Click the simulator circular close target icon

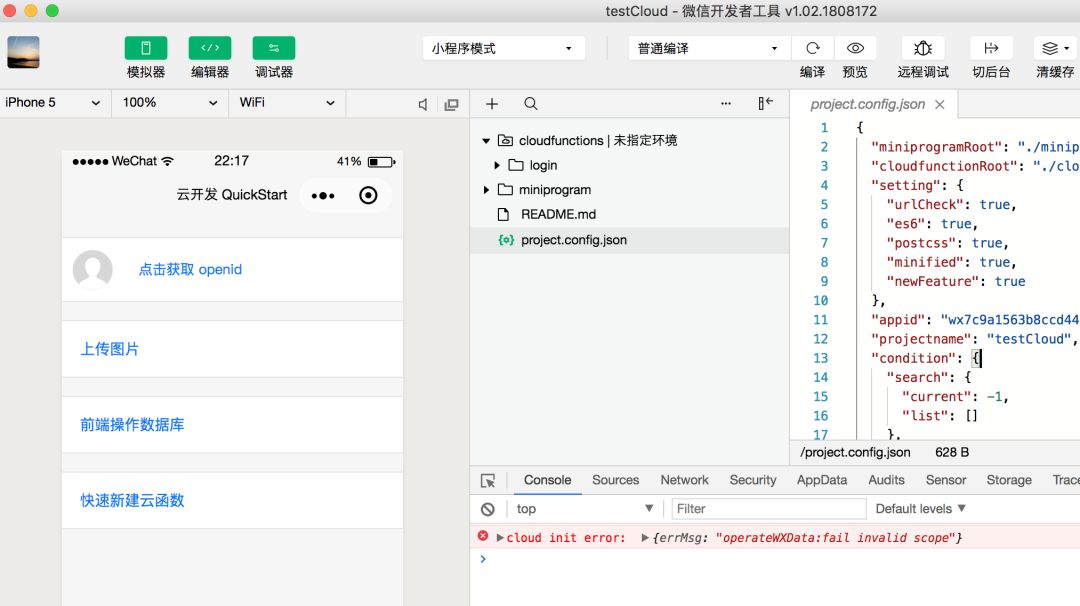368,196
